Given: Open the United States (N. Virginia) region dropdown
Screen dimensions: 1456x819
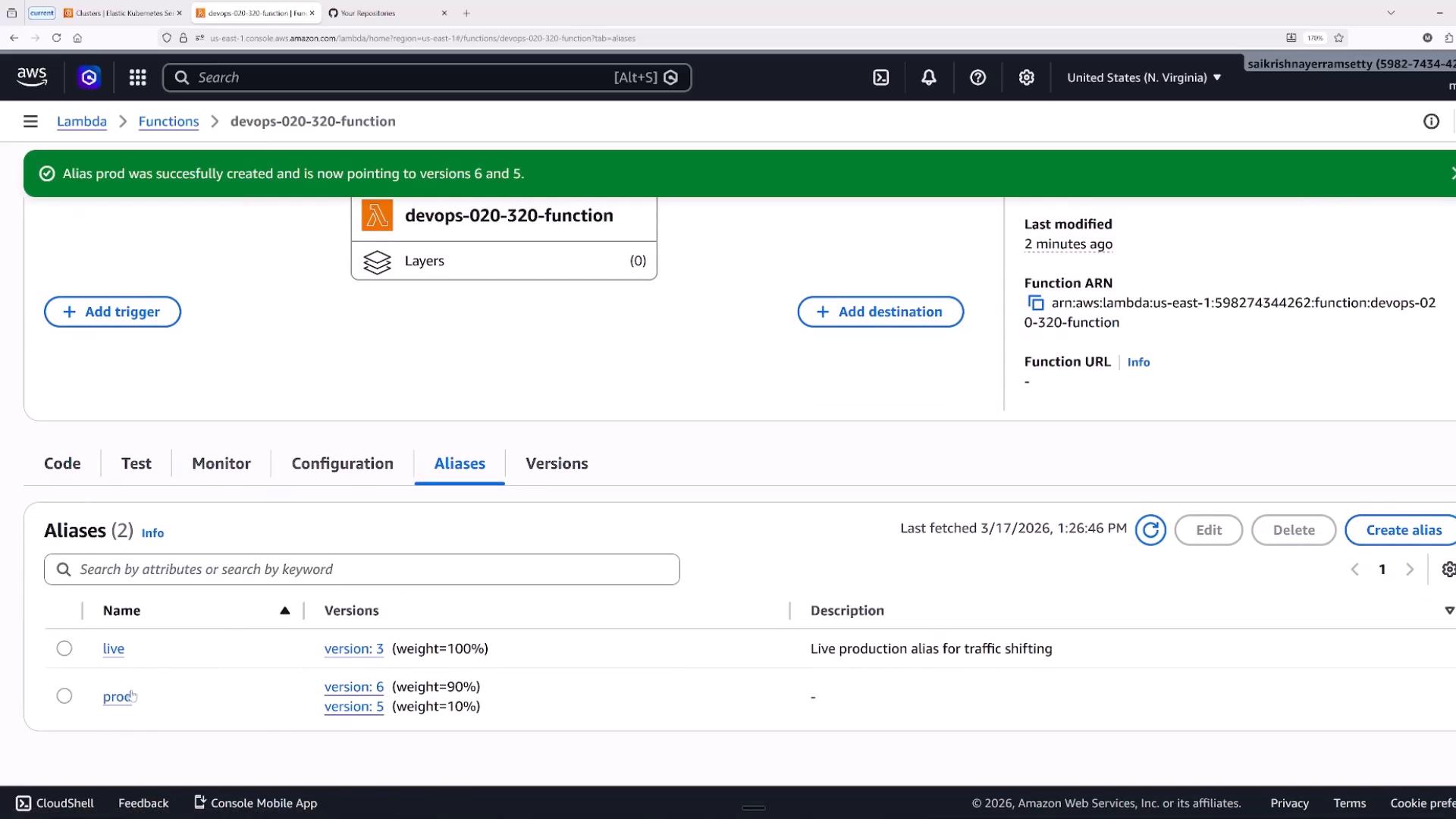Looking at the screenshot, I should point(1144,77).
